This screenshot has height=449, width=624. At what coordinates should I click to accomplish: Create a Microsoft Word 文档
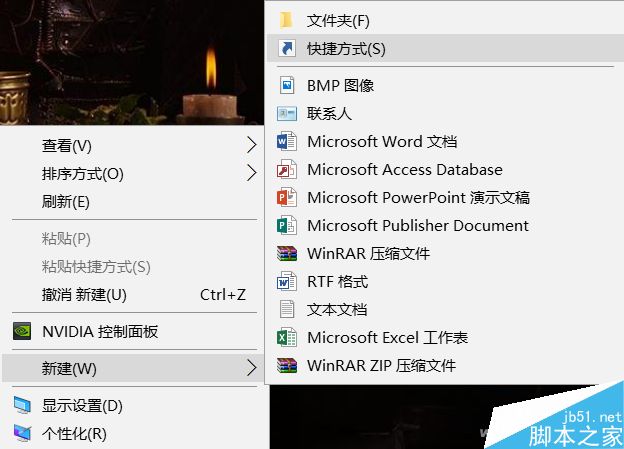coord(445,141)
